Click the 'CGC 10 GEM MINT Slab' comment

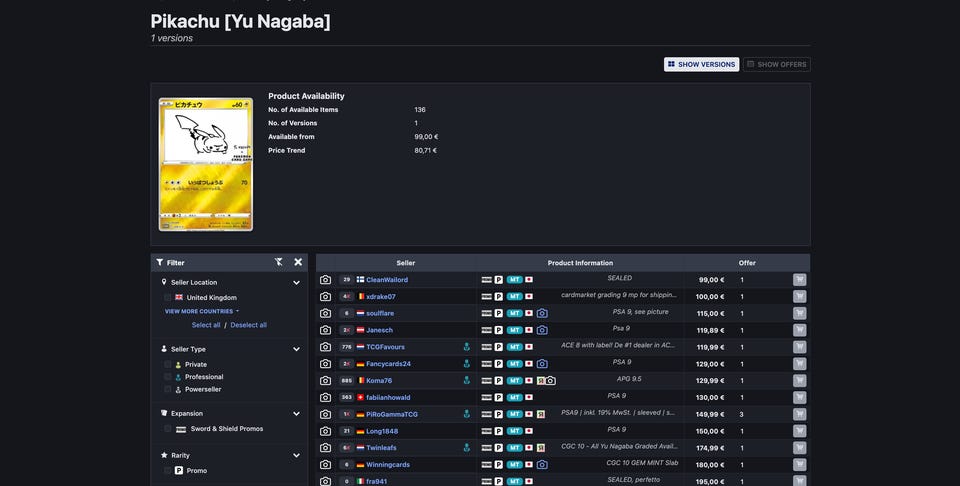(x=642, y=463)
